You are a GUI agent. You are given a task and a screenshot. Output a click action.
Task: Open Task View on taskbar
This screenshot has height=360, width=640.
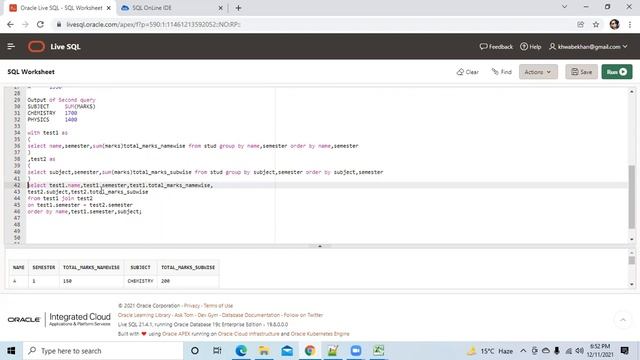coord(217,351)
